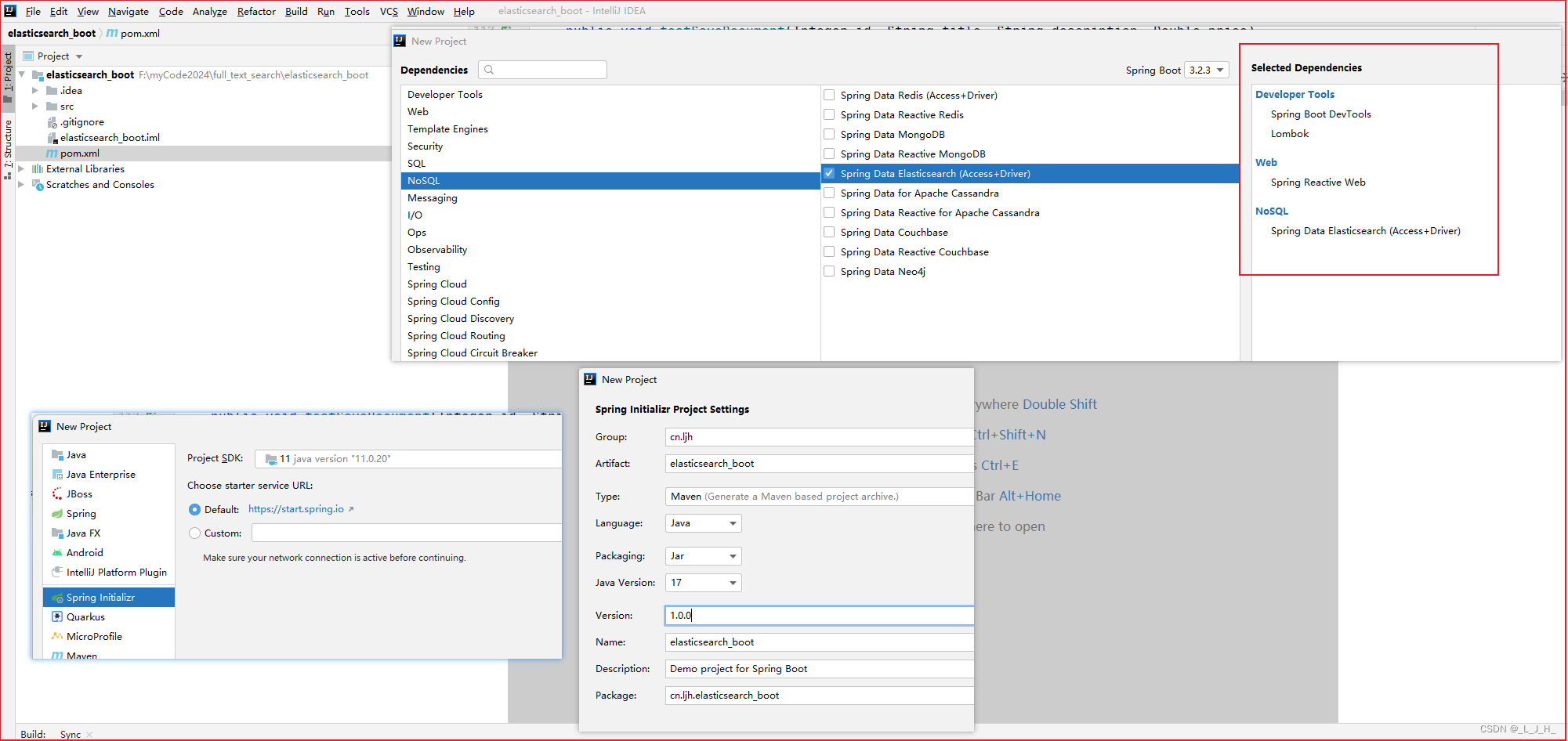This screenshot has width=1568, height=741.
Task: Select Spring Reactive Web in Selected Dependencies
Action: (x=1318, y=183)
